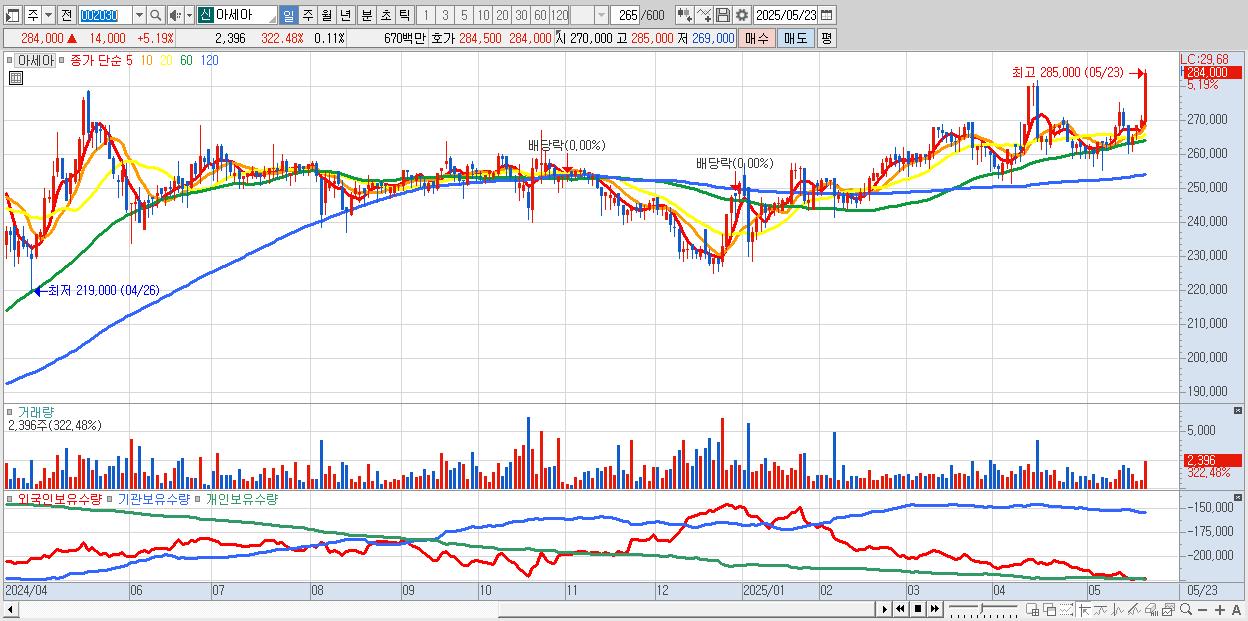The image size is (1248, 621).
Task: Select the 60 interval preset
Action: point(540,15)
